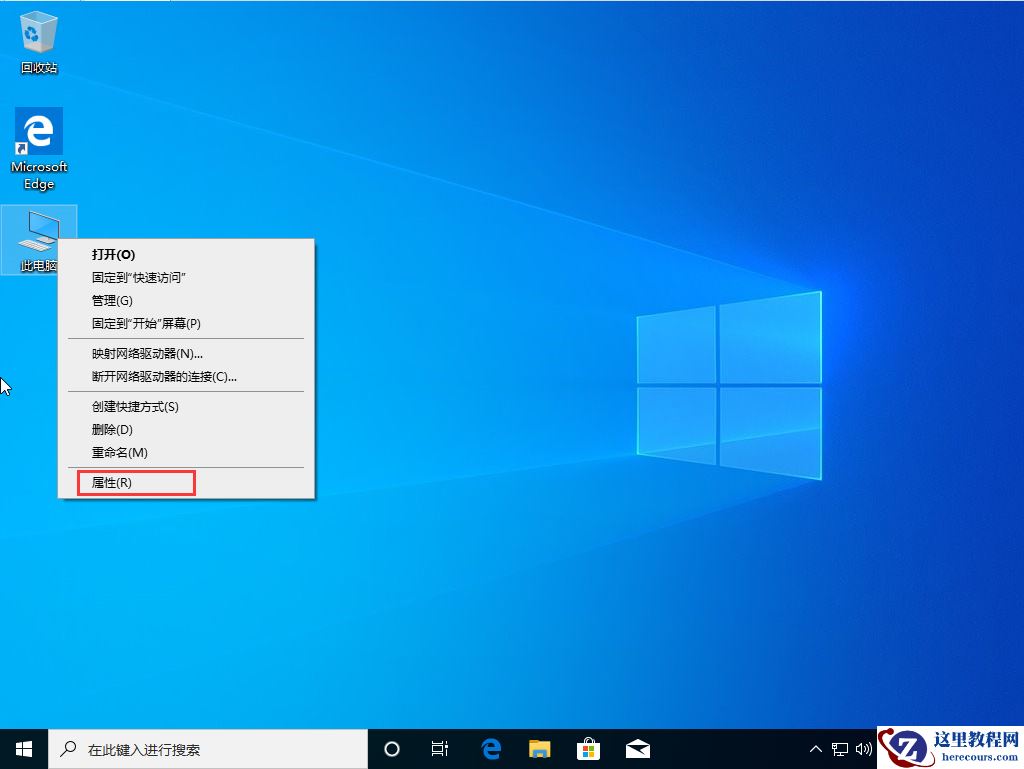Click the touch keyboard tray icon
Image resolution: width=1024 pixels, height=769 pixels.
coord(841,748)
